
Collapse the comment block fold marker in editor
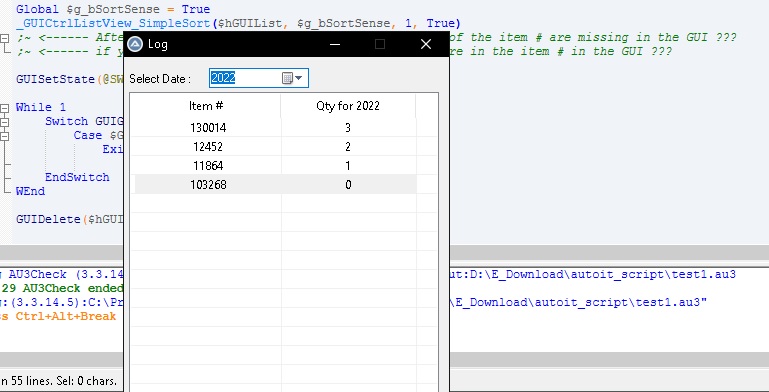(4, 38)
